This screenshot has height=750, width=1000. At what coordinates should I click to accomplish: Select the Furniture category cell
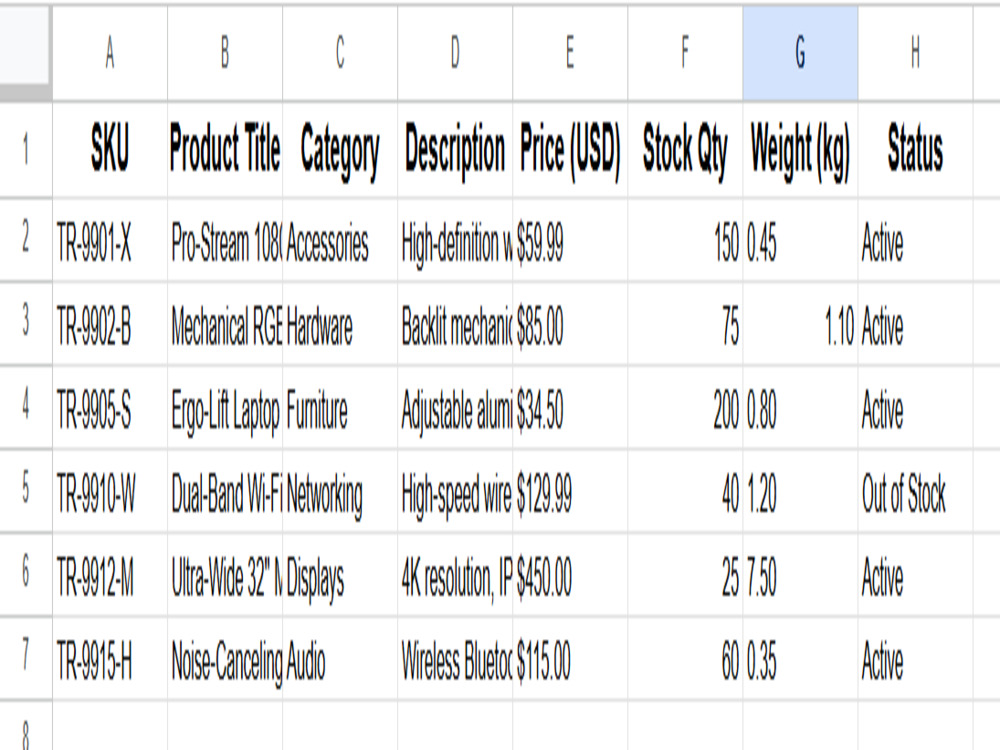(340, 408)
